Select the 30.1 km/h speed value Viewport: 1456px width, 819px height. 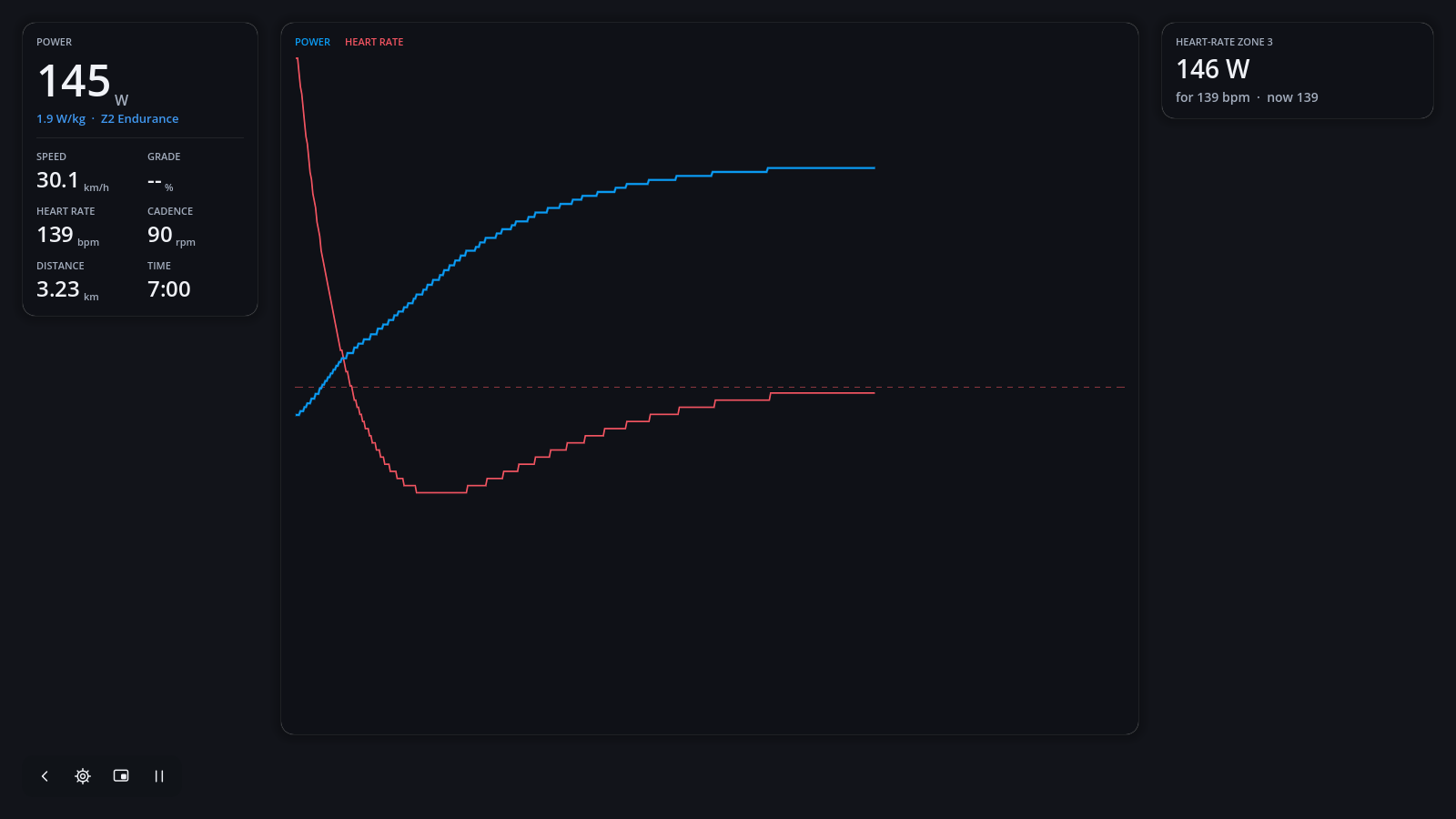73,180
